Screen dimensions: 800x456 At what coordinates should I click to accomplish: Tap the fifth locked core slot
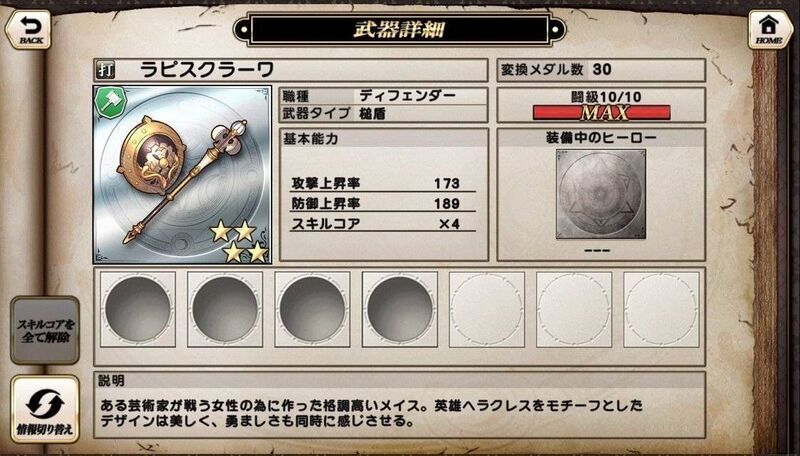coord(487,309)
